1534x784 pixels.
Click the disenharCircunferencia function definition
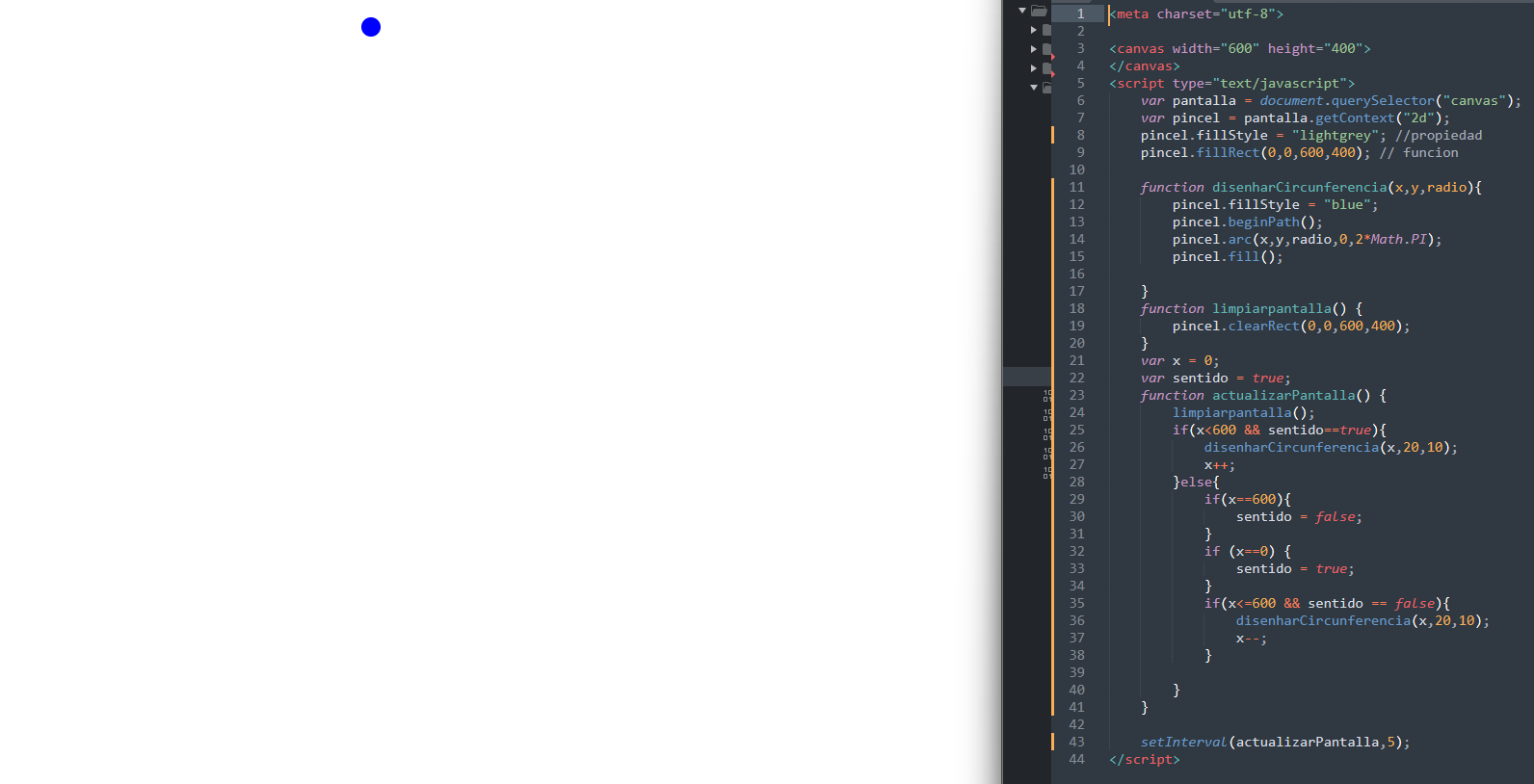click(x=1311, y=188)
